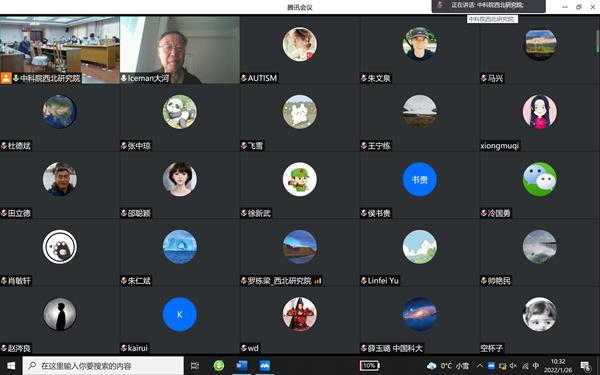This screenshot has height=375, width=600.
Task: Open Tencent Meeting from the taskbar
Action: tap(264, 366)
